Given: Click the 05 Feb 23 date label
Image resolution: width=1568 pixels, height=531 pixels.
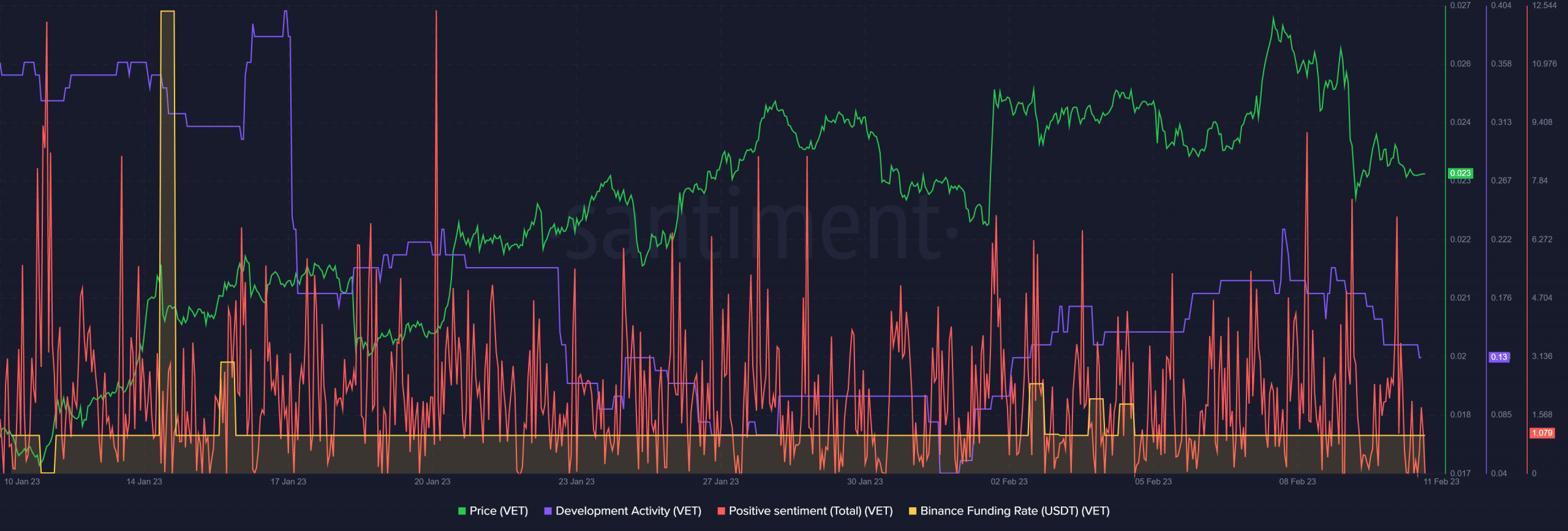Looking at the screenshot, I should coord(1153,481).
